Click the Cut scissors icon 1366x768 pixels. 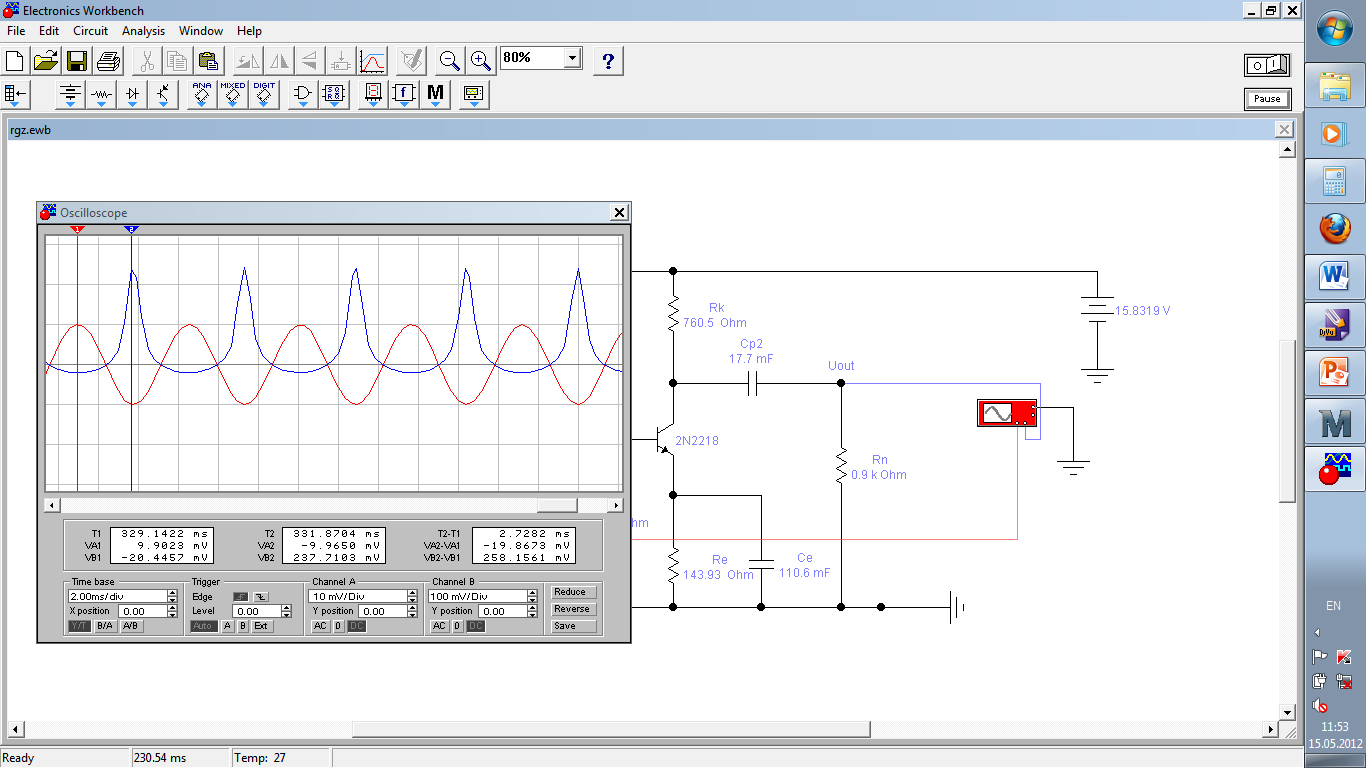pyautogui.click(x=146, y=61)
